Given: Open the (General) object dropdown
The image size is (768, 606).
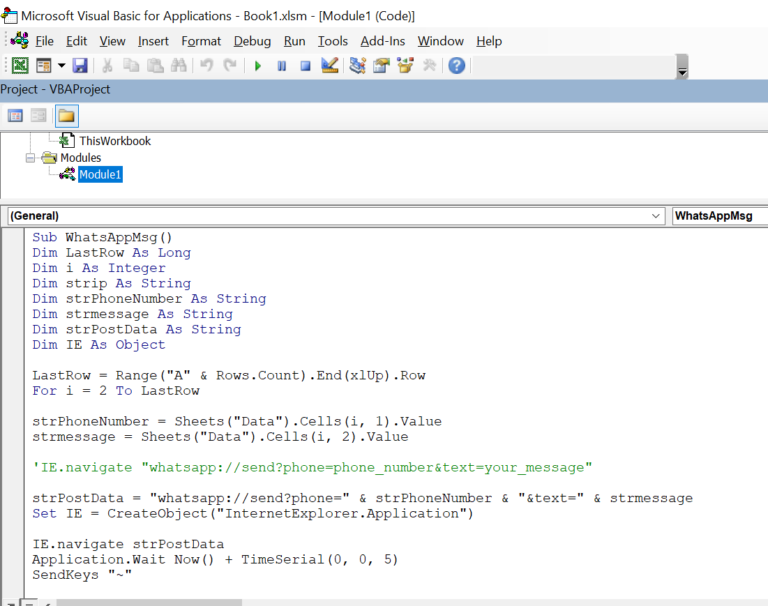Looking at the screenshot, I should 336,216.
